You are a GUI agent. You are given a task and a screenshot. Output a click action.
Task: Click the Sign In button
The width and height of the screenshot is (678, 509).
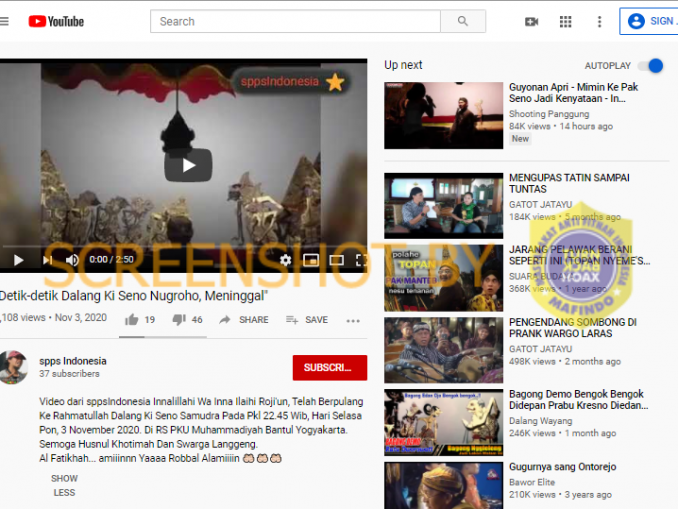point(649,21)
